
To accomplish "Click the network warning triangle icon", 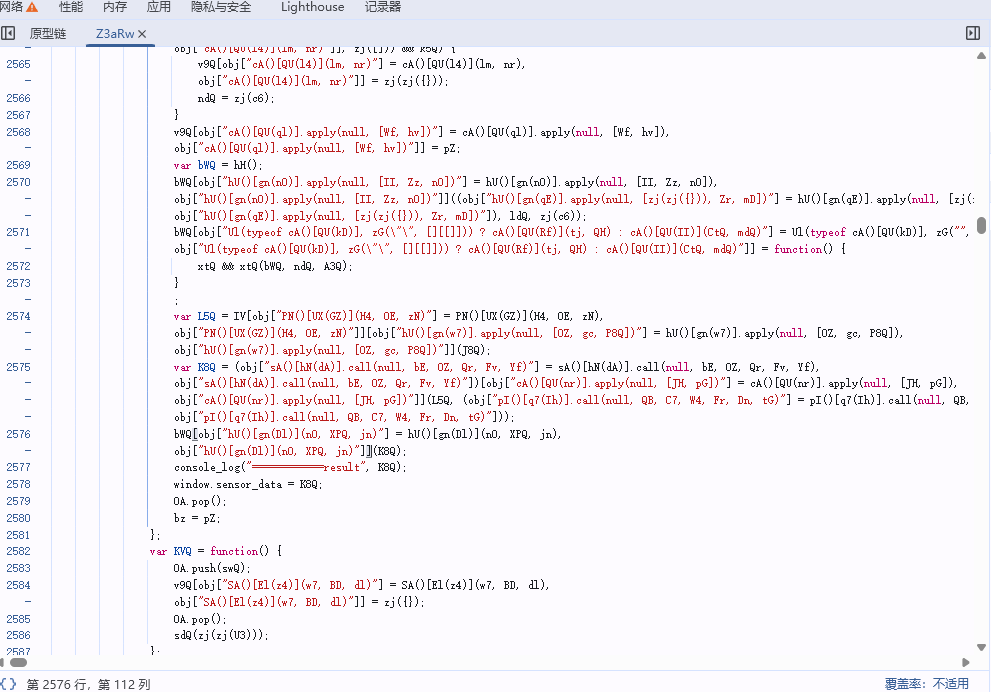I will click(32, 8).
